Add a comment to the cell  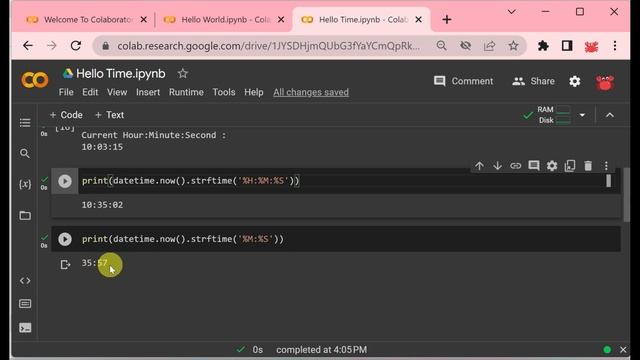tap(533, 165)
